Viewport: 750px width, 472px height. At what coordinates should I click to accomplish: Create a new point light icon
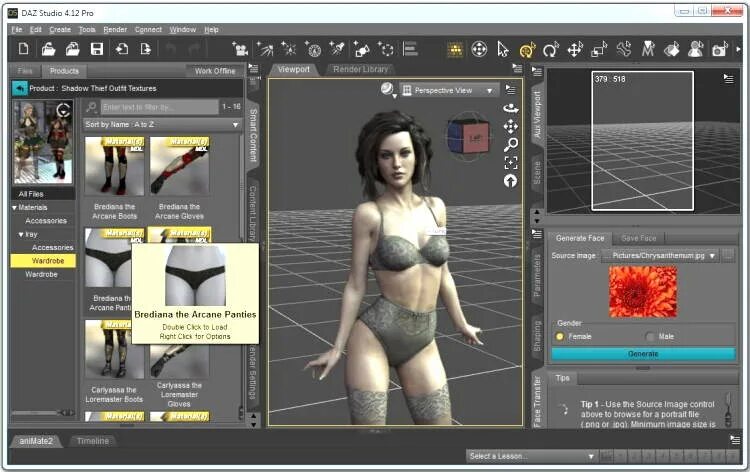pyautogui.click(x=288, y=49)
